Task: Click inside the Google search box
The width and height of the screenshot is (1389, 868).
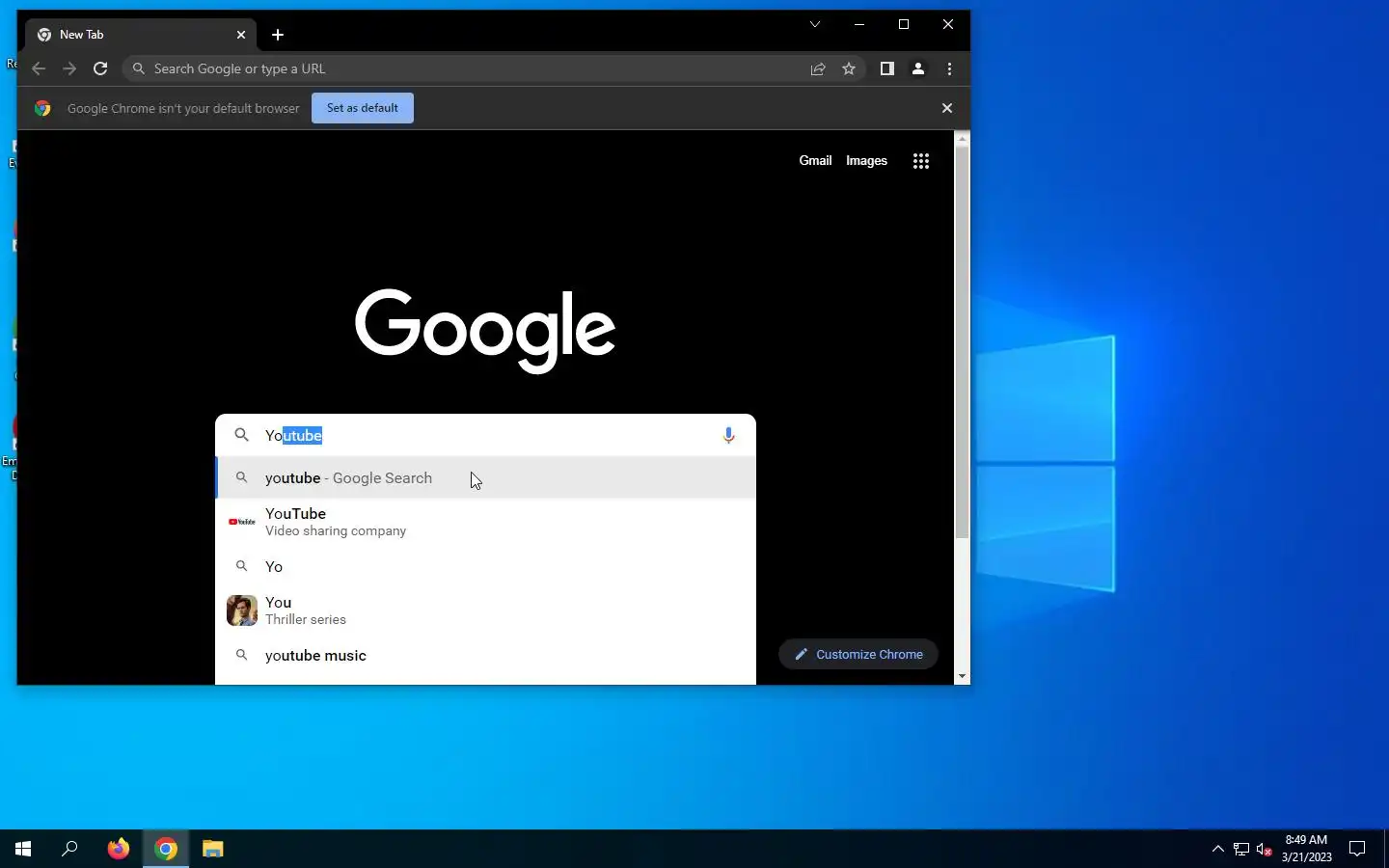Action: [485, 436]
